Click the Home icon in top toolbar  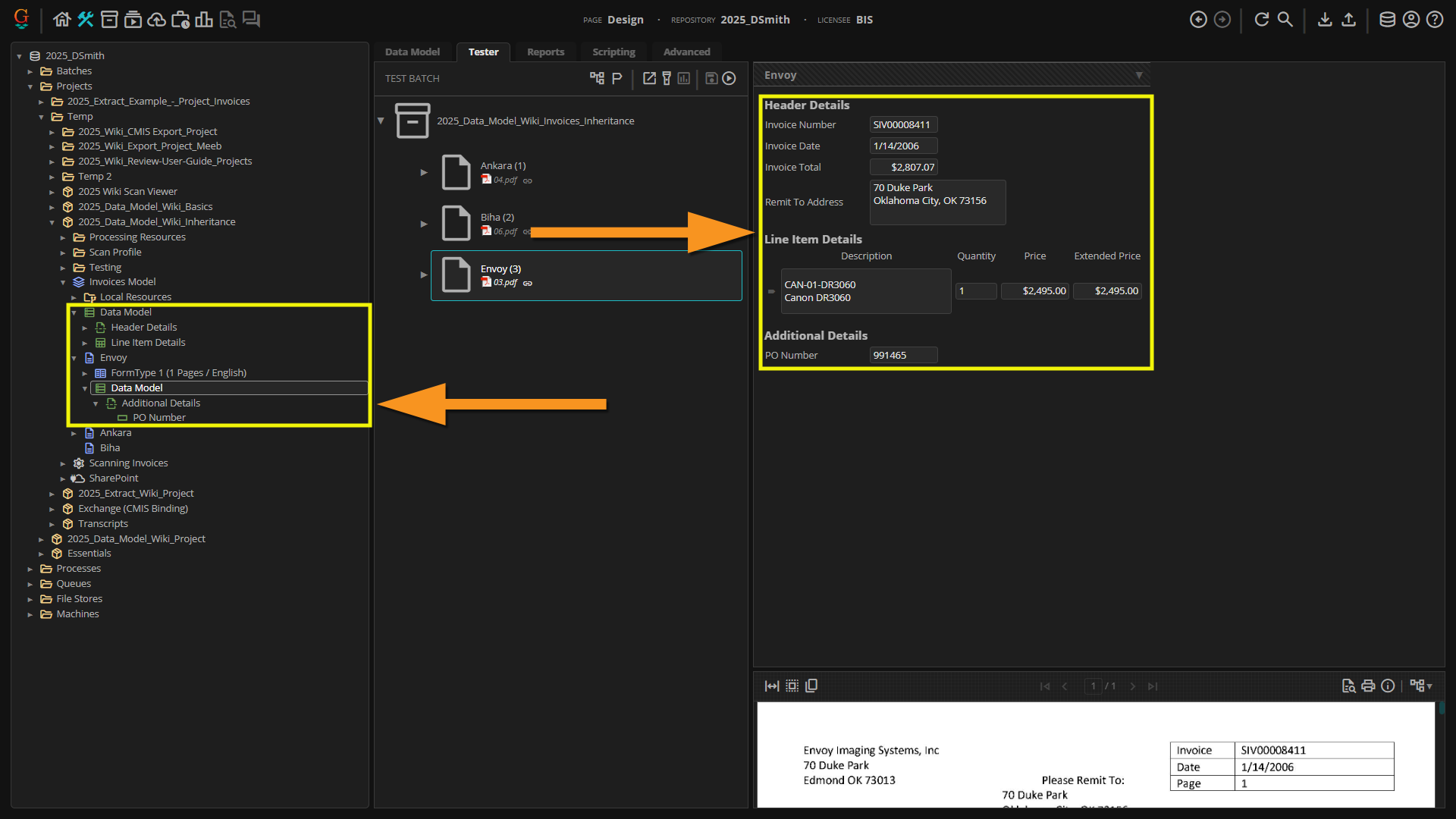(61, 20)
